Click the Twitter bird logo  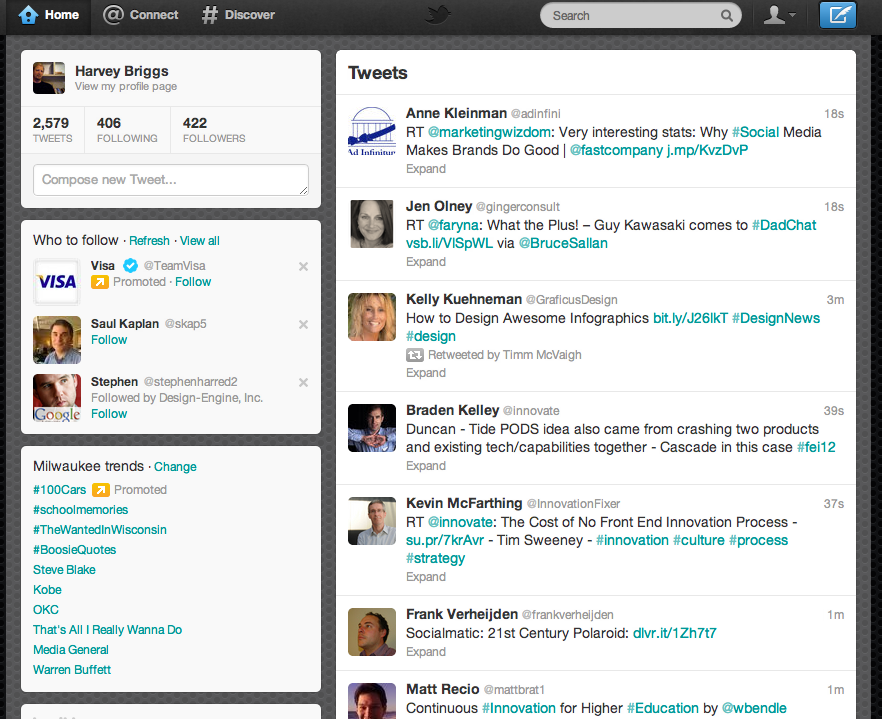tap(440, 15)
